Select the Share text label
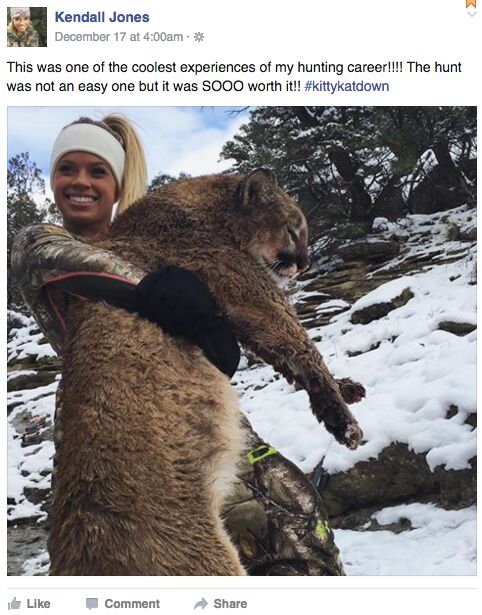Image resolution: width=482 pixels, height=615 pixels. coord(230,603)
